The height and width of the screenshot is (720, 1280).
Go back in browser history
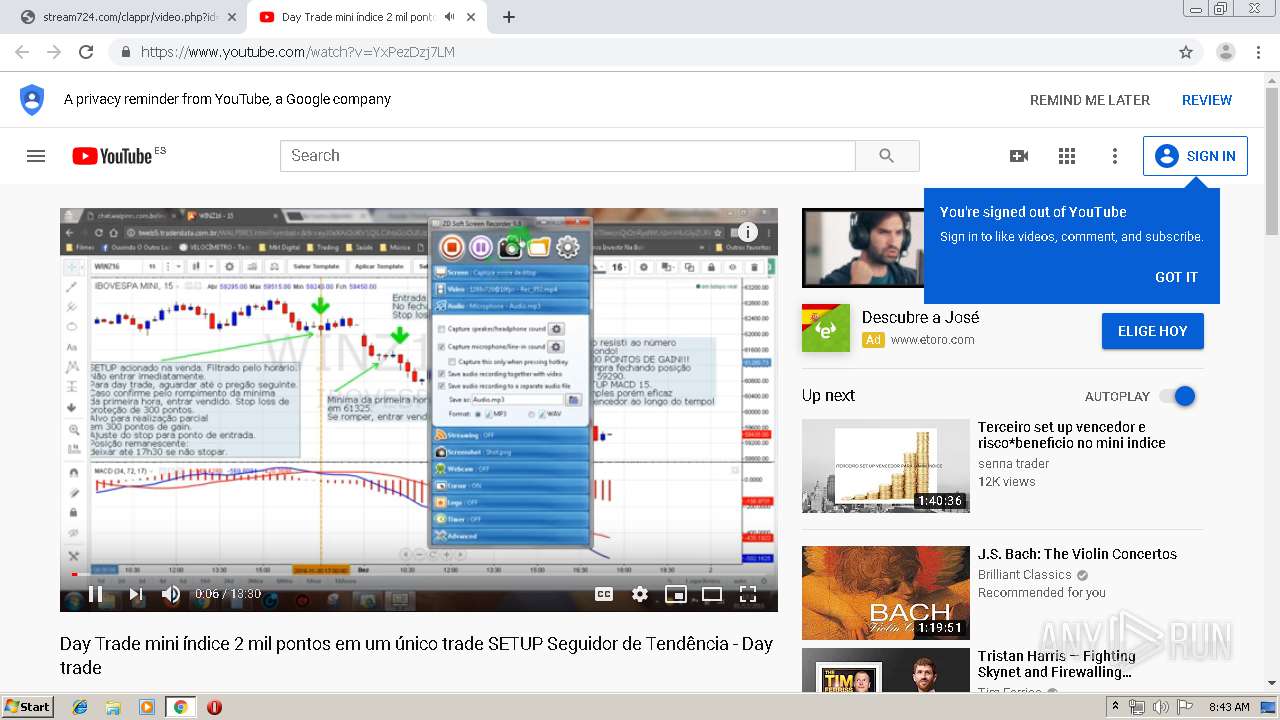pyautogui.click(x=23, y=52)
